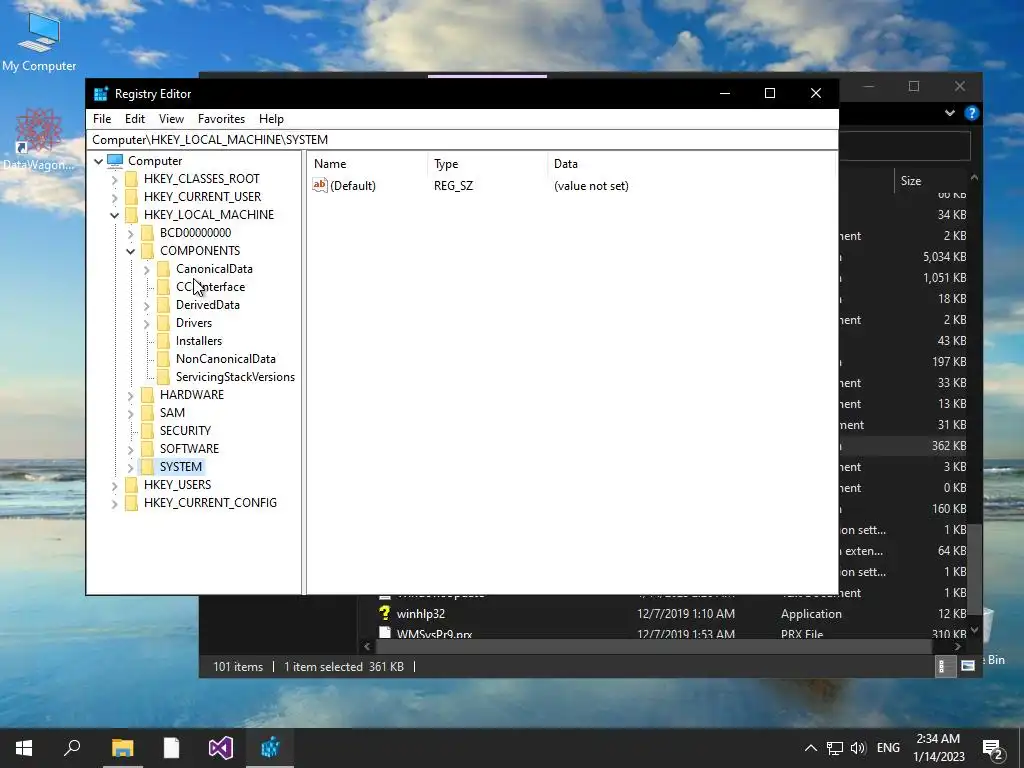Click the Registry Editor title bar icon

tap(101, 93)
